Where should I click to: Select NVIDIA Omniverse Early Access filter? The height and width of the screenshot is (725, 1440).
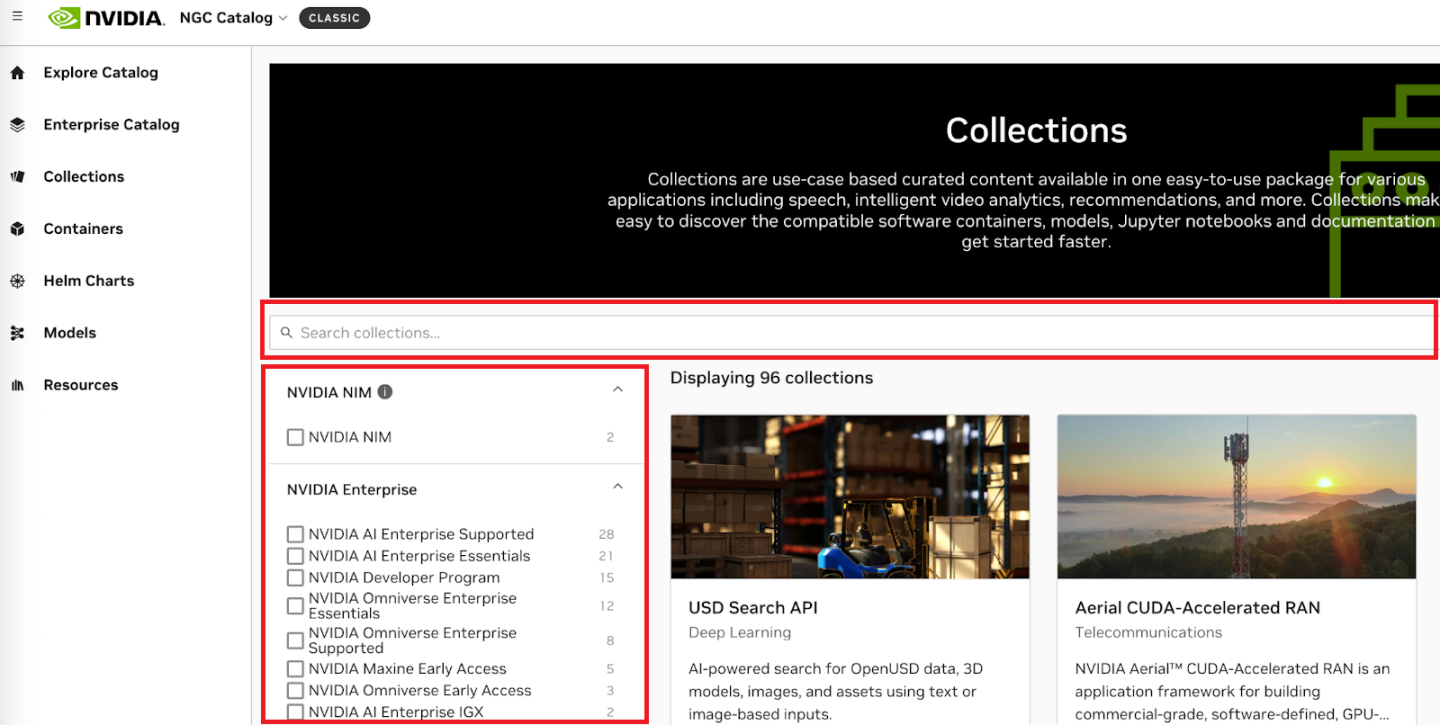point(295,691)
